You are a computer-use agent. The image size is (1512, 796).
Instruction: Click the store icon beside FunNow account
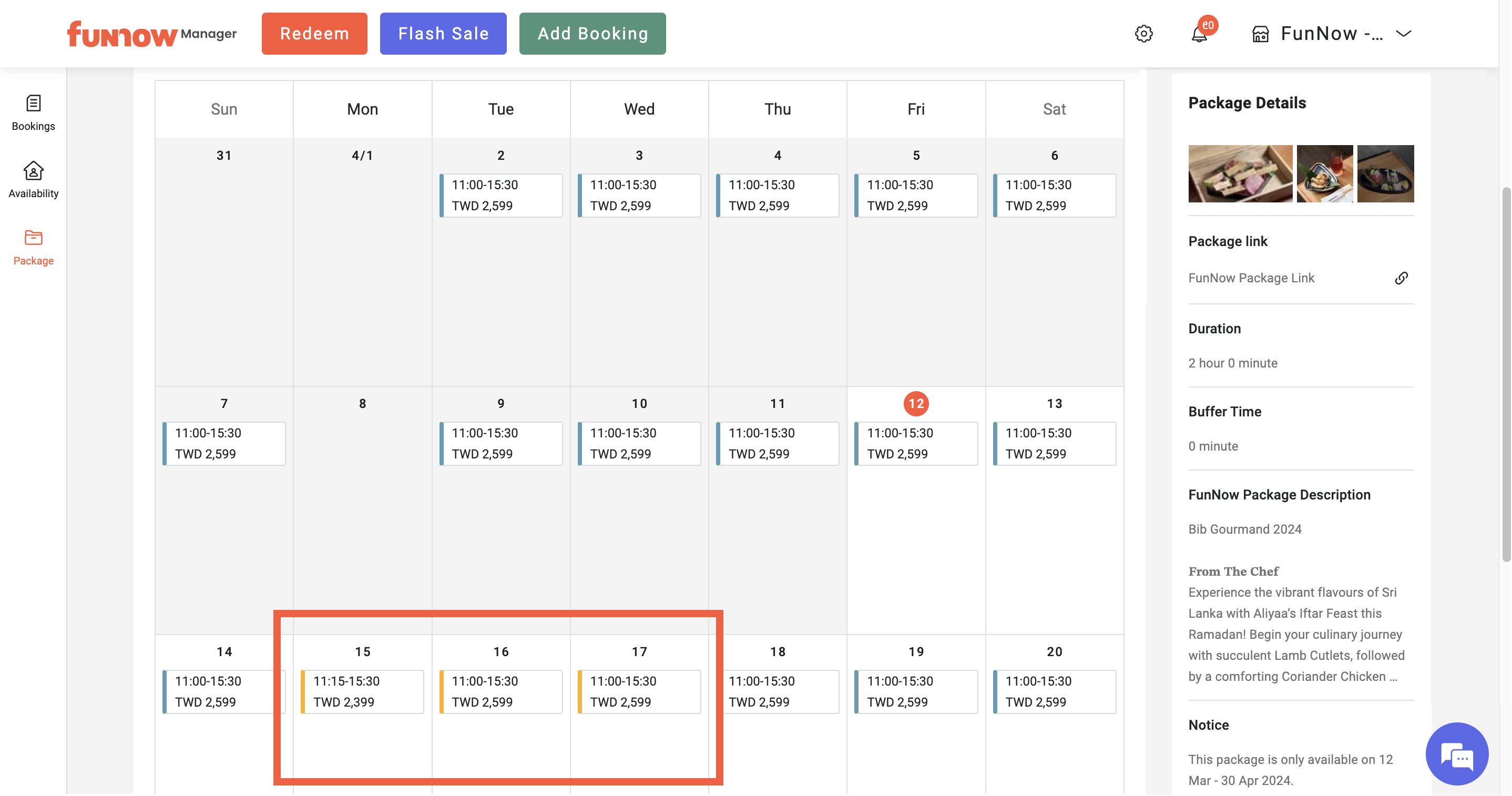click(1260, 34)
